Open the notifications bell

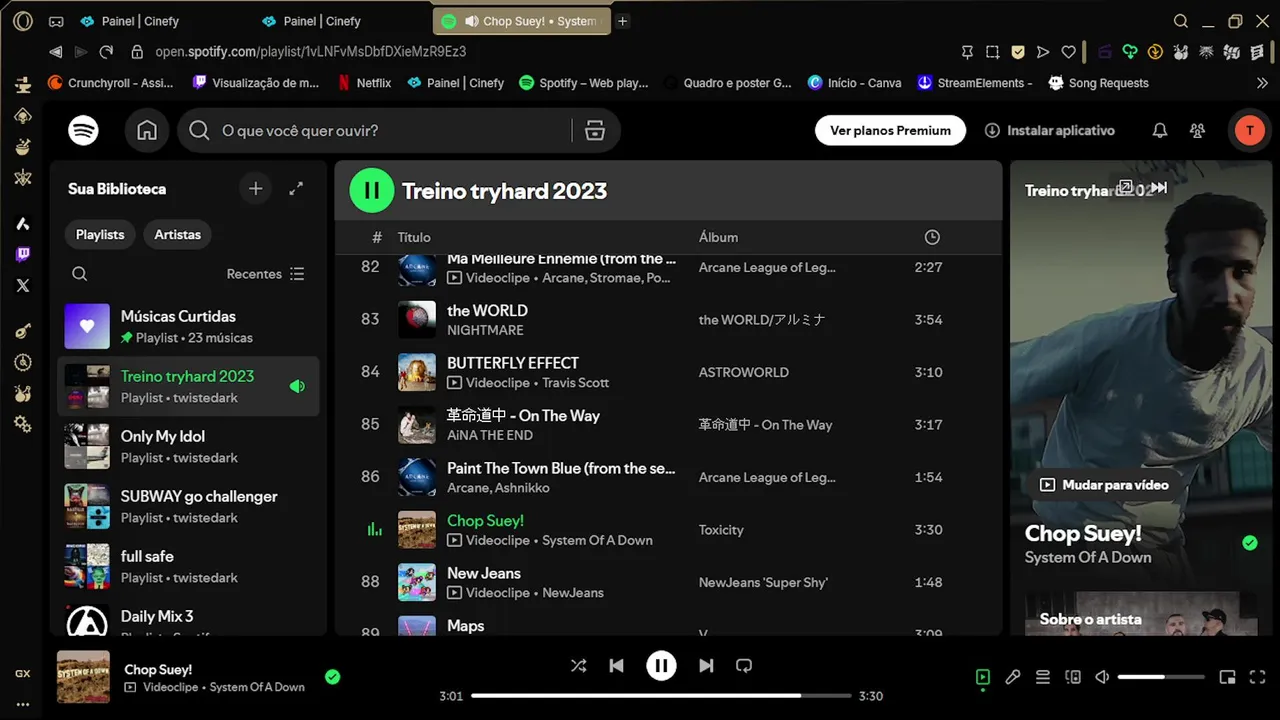click(1160, 130)
